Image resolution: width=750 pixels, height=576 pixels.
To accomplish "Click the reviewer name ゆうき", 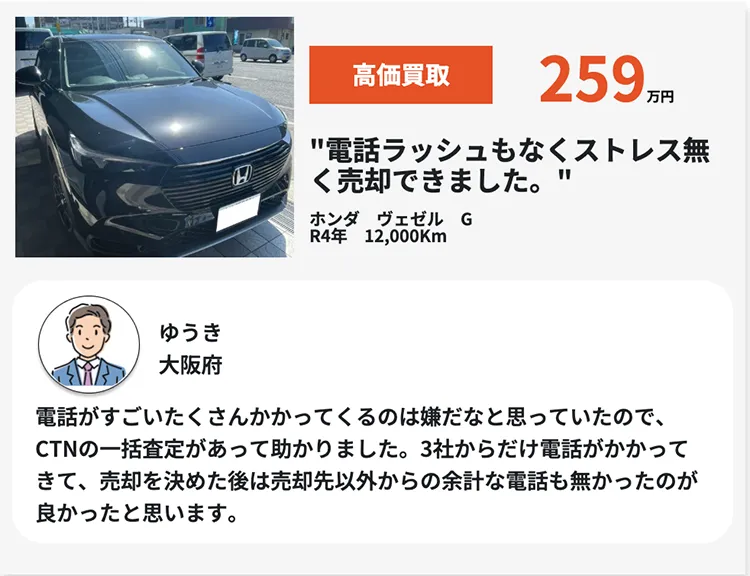I will click(190, 332).
